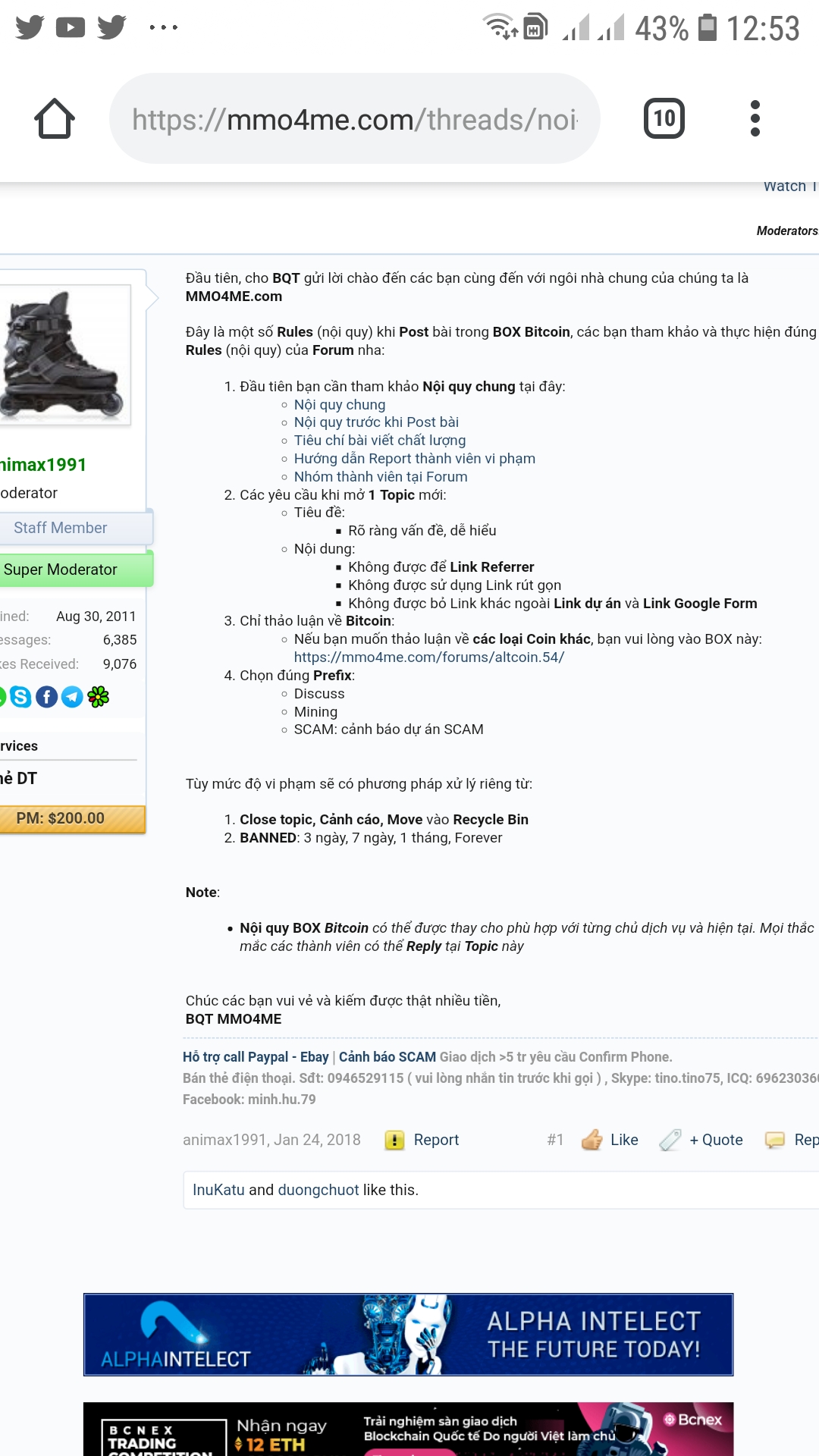Focus the mmo4me.com URL address bar
This screenshot has width=819, height=1456.
click(x=355, y=118)
